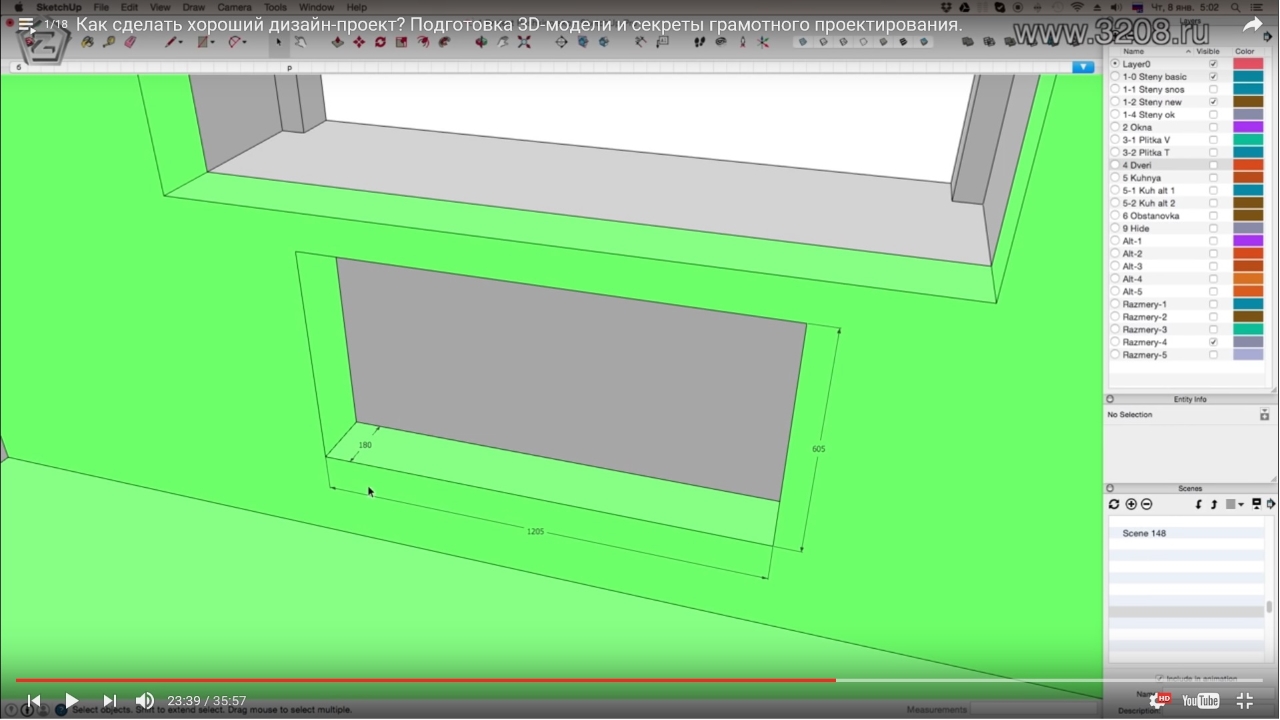Screen dimensions: 1280x720
Task: Mute the video volume speaker
Action: tap(145, 701)
